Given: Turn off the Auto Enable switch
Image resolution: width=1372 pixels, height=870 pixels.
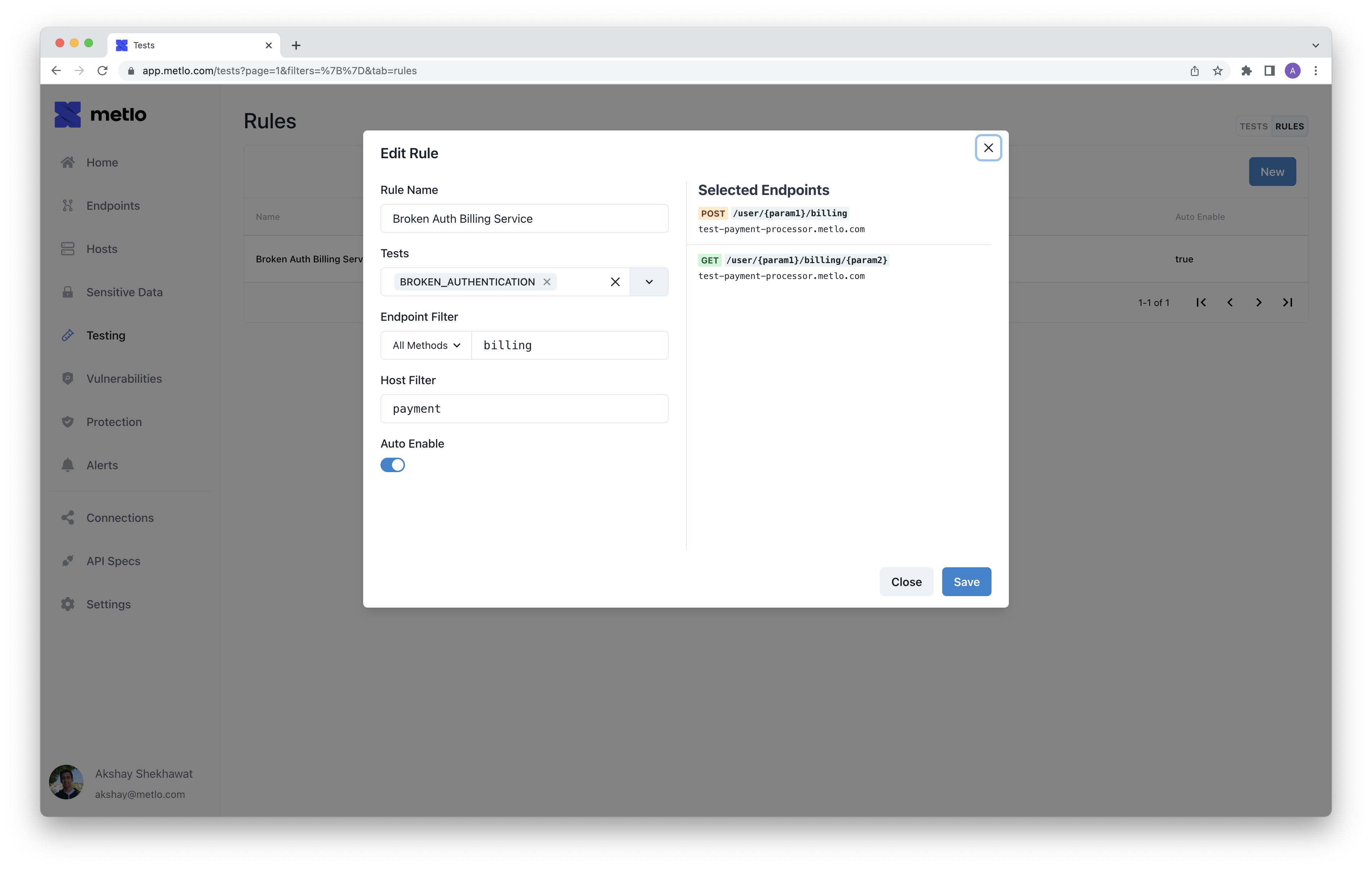Looking at the screenshot, I should click(393, 465).
